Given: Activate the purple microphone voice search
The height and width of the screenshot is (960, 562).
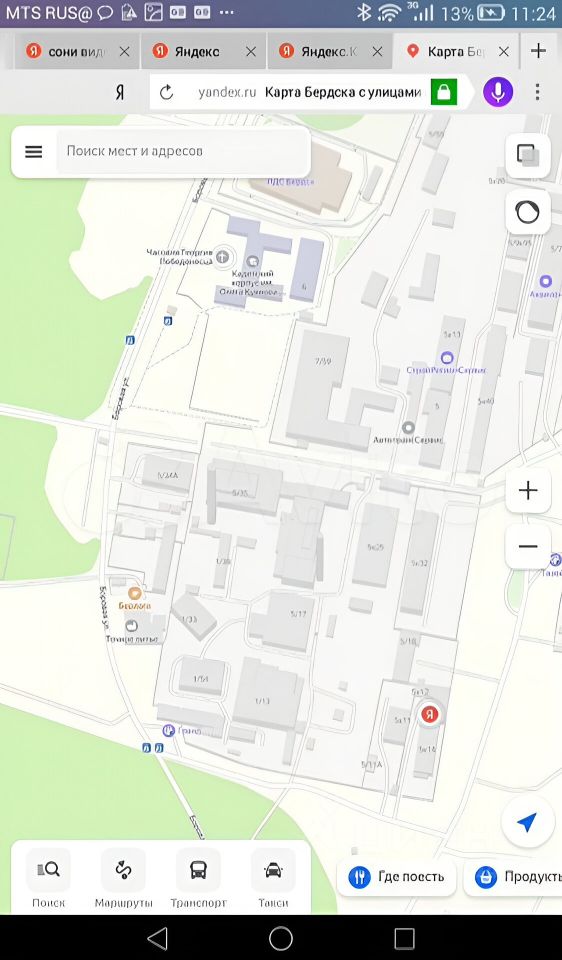Looking at the screenshot, I should coord(498,92).
